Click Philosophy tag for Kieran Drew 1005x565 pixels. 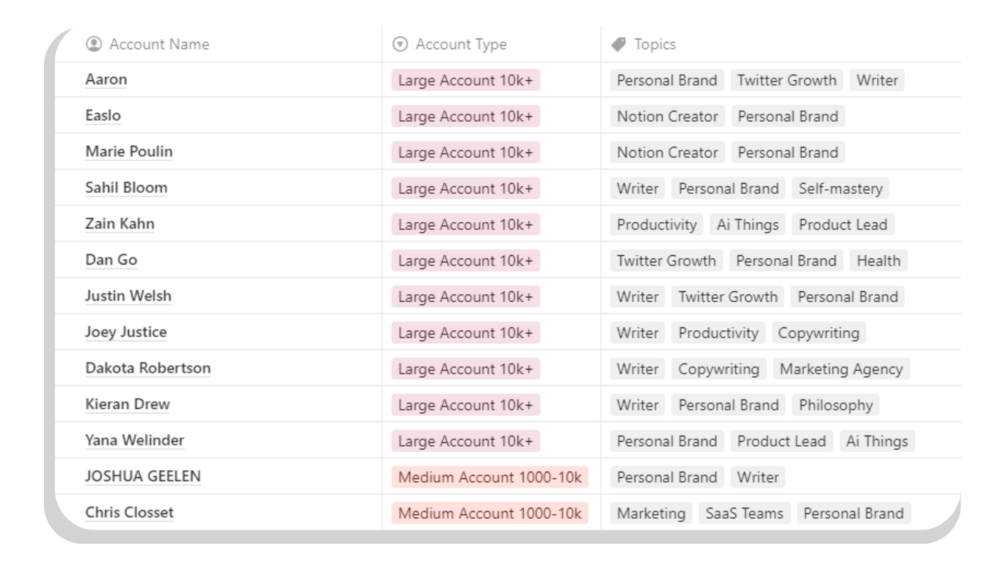click(x=836, y=405)
